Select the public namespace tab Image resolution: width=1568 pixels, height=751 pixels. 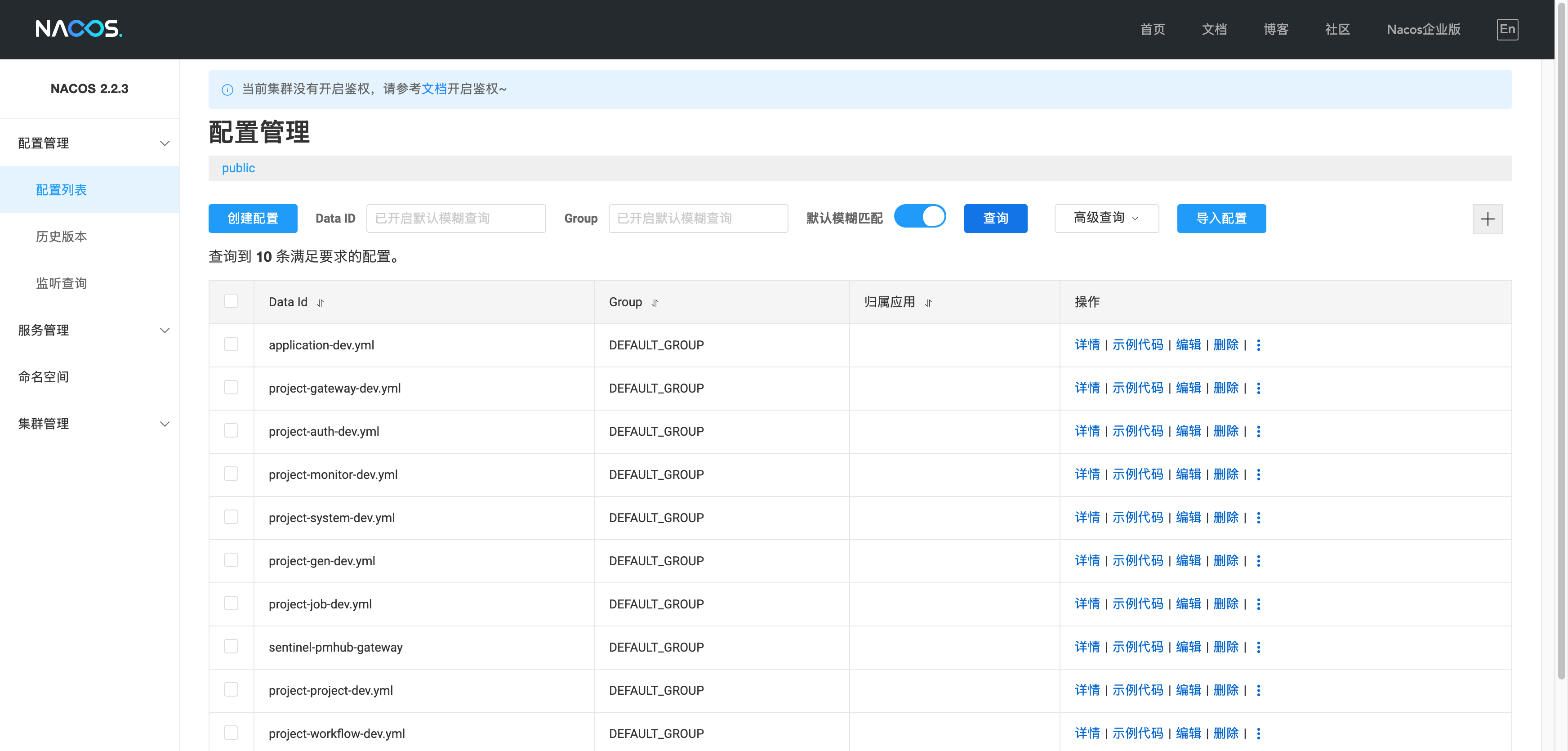click(x=238, y=168)
